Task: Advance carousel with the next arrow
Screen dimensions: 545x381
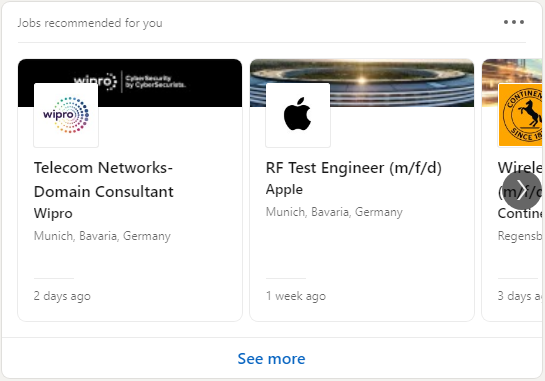Action: click(x=522, y=190)
